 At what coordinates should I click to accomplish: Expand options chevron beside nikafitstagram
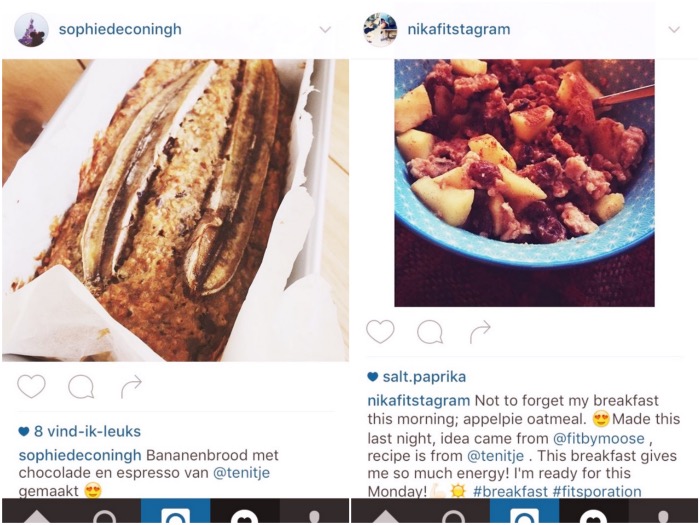674,30
